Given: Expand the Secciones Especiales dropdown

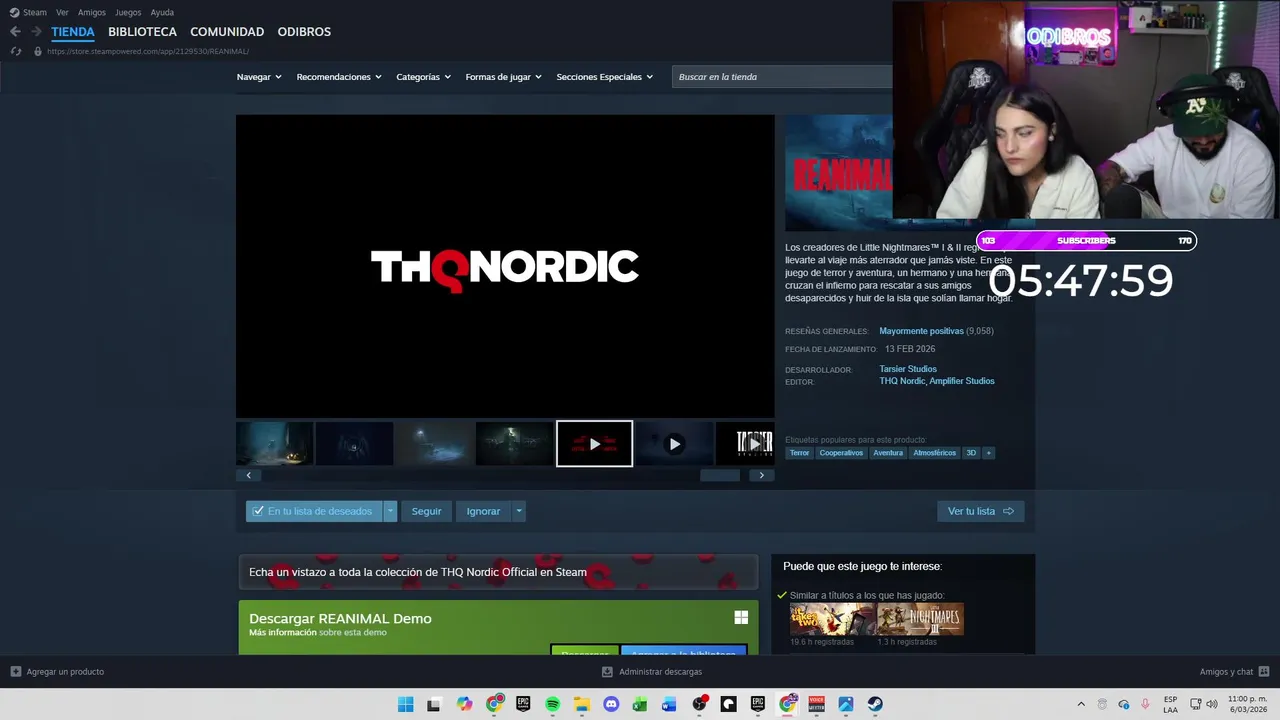Looking at the screenshot, I should point(605,77).
